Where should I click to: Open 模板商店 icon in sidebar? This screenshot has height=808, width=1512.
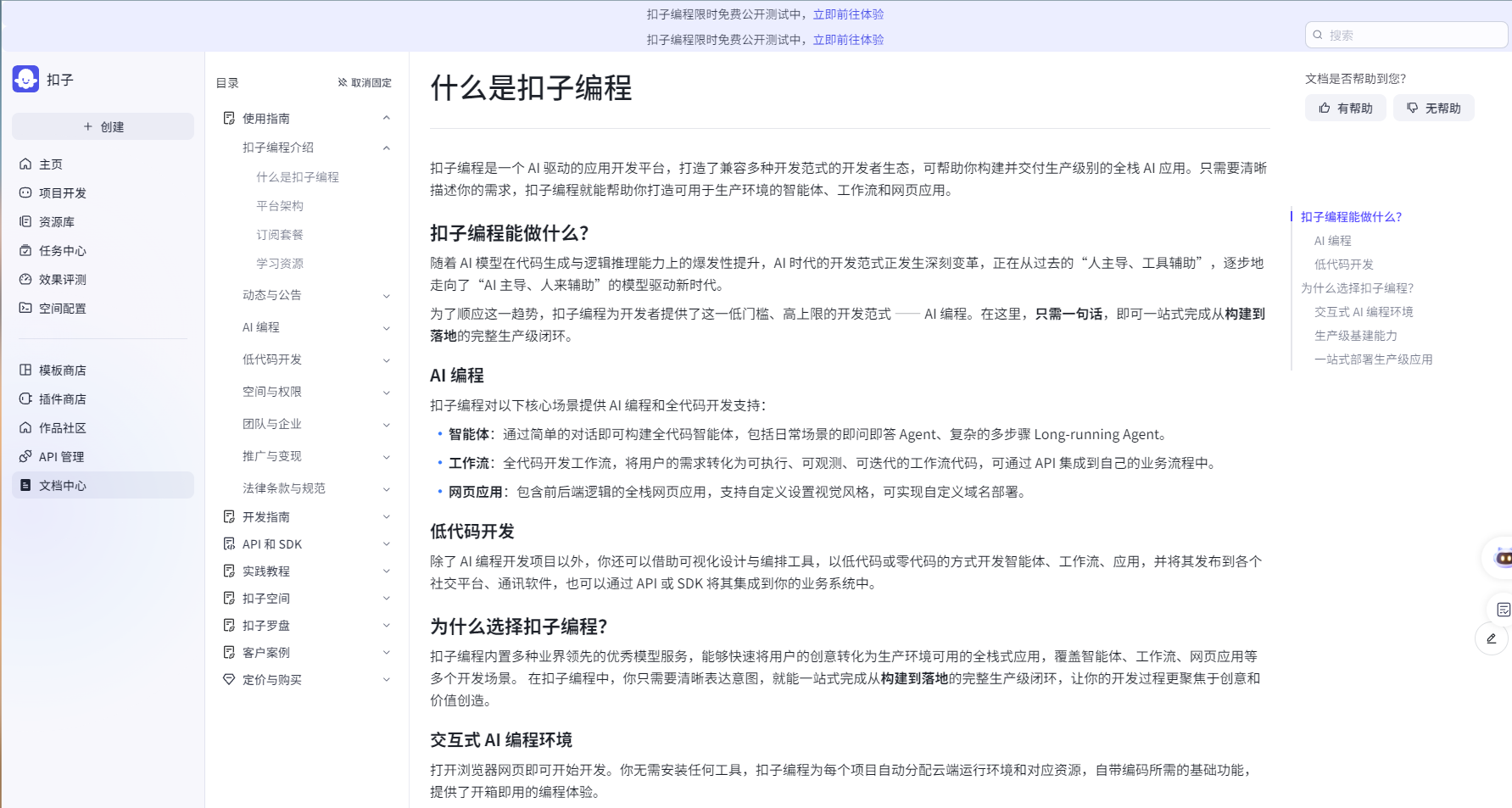[25, 370]
